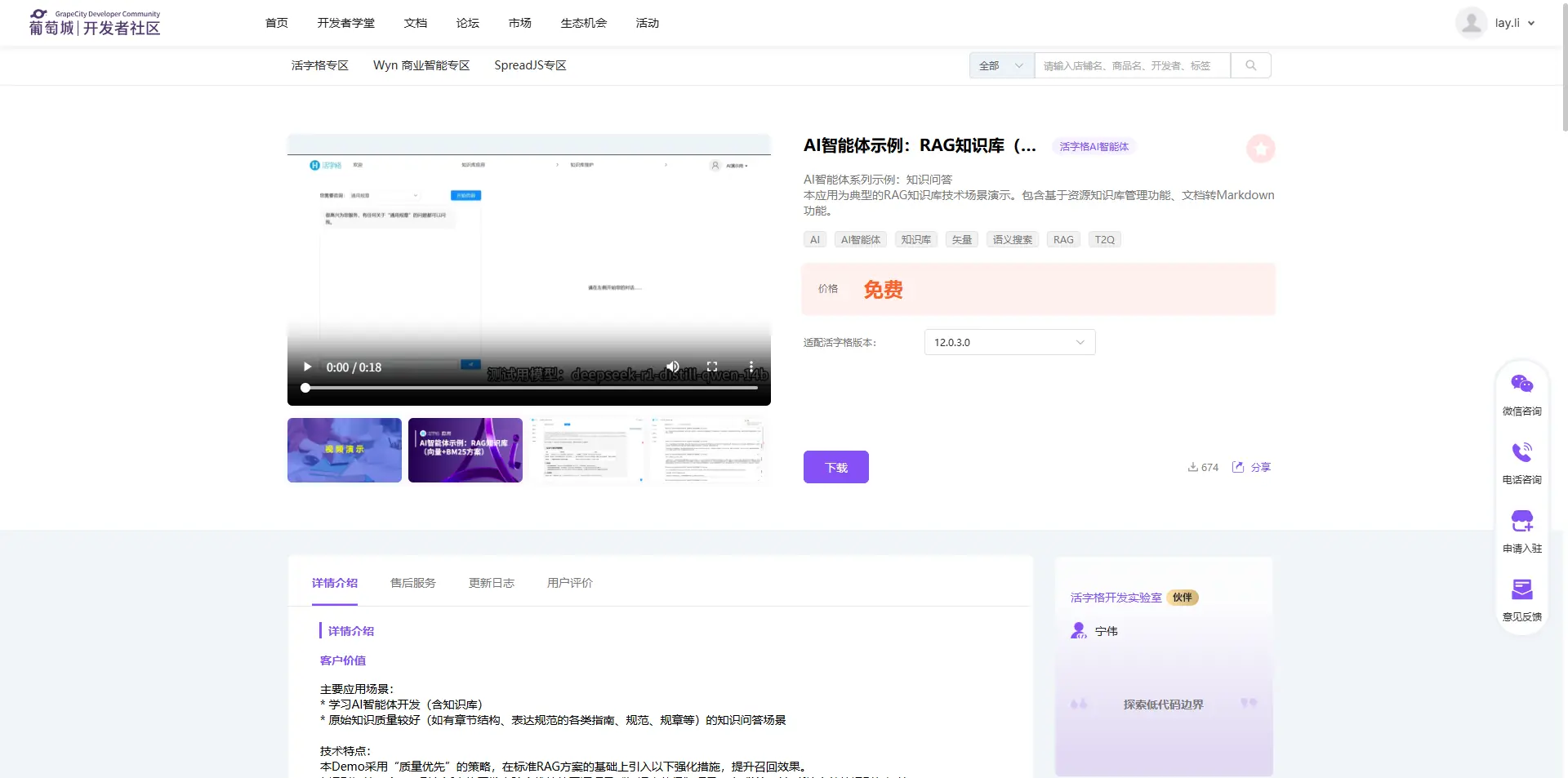Click the search input field
The image size is (1568, 778).
click(1132, 65)
